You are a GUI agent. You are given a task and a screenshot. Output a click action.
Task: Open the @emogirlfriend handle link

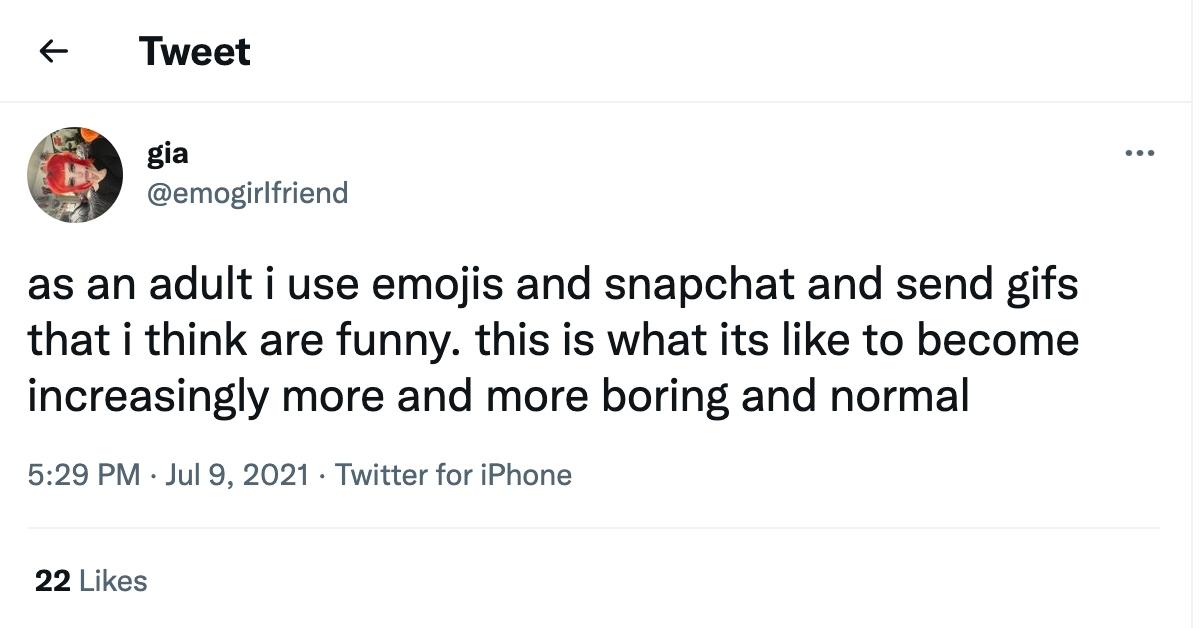pos(247,192)
